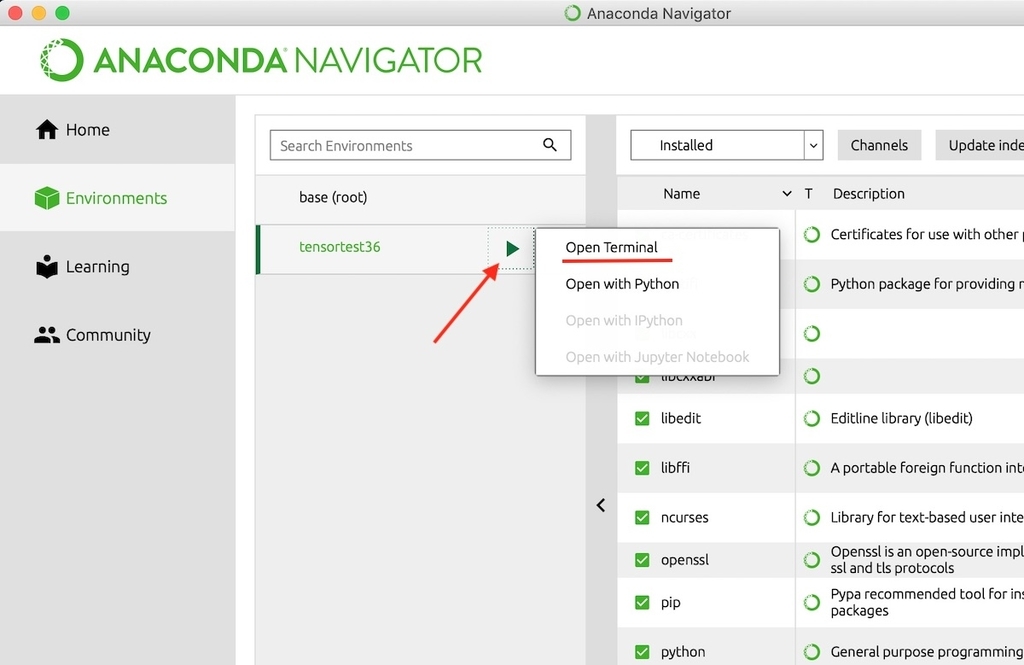Viewport: 1024px width, 665px height.
Task: Choose Open Terminal from the popup menu
Action: point(611,248)
